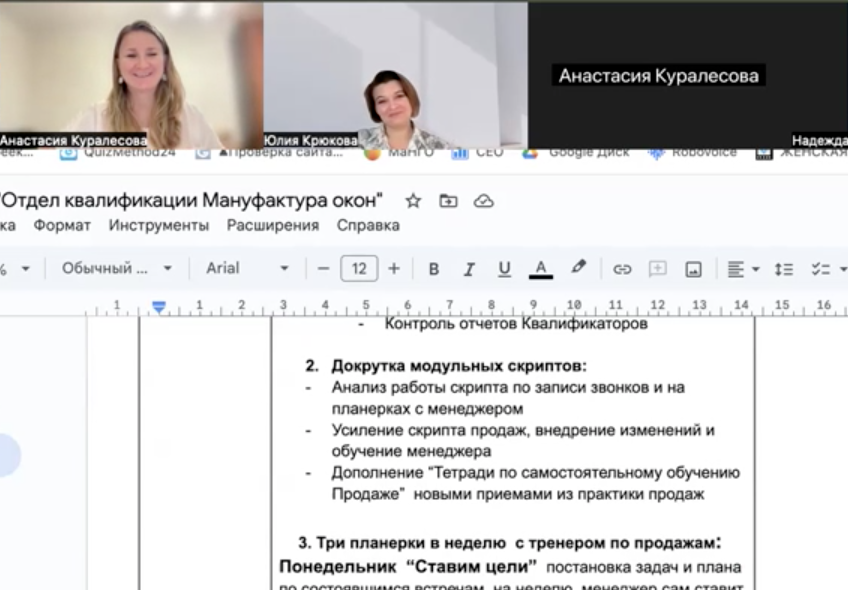The image size is (848, 590).
Task: Click the add comment icon
Action: coord(657,269)
